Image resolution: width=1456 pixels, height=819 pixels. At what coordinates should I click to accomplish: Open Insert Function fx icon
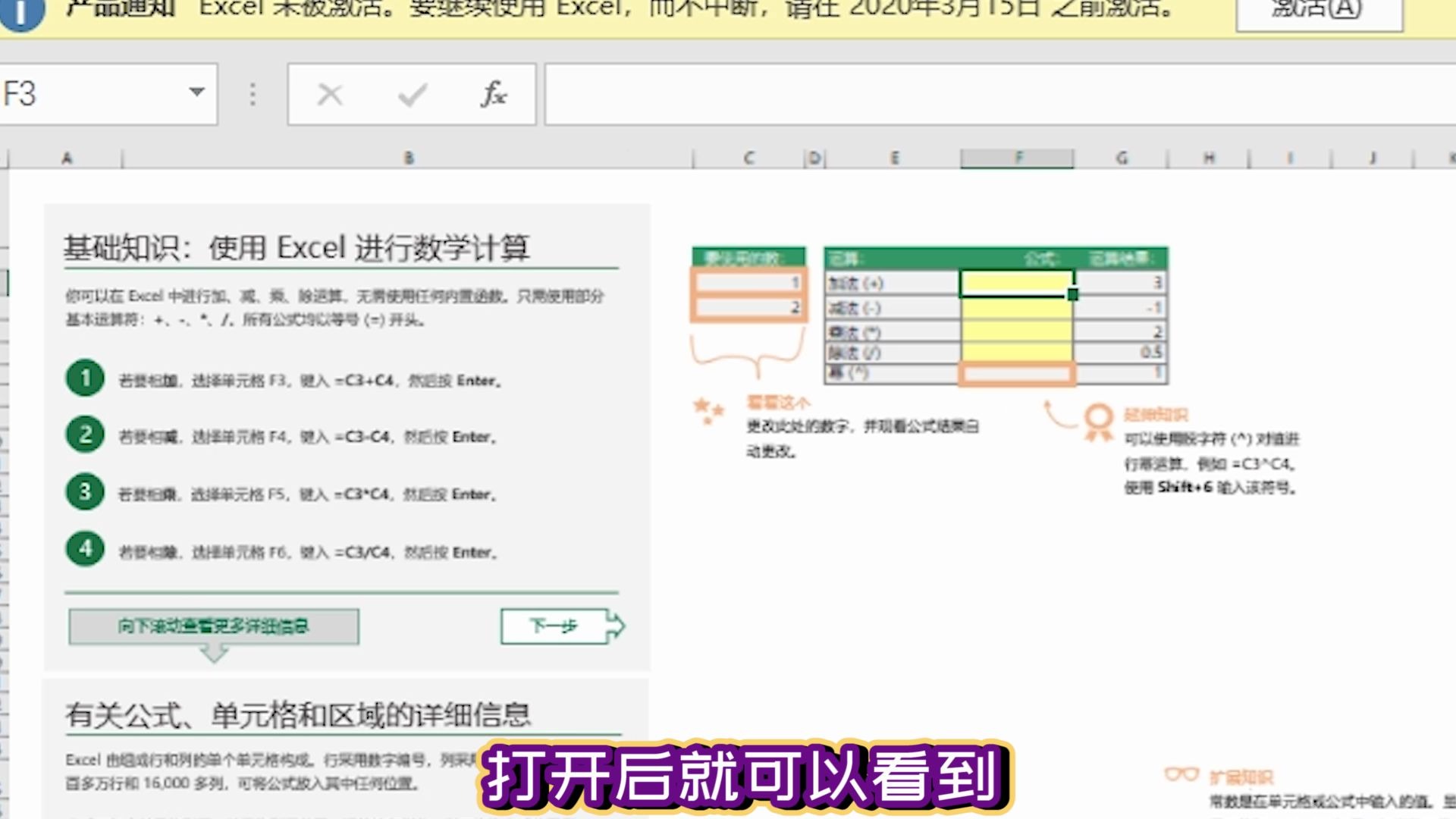[494, 95]
